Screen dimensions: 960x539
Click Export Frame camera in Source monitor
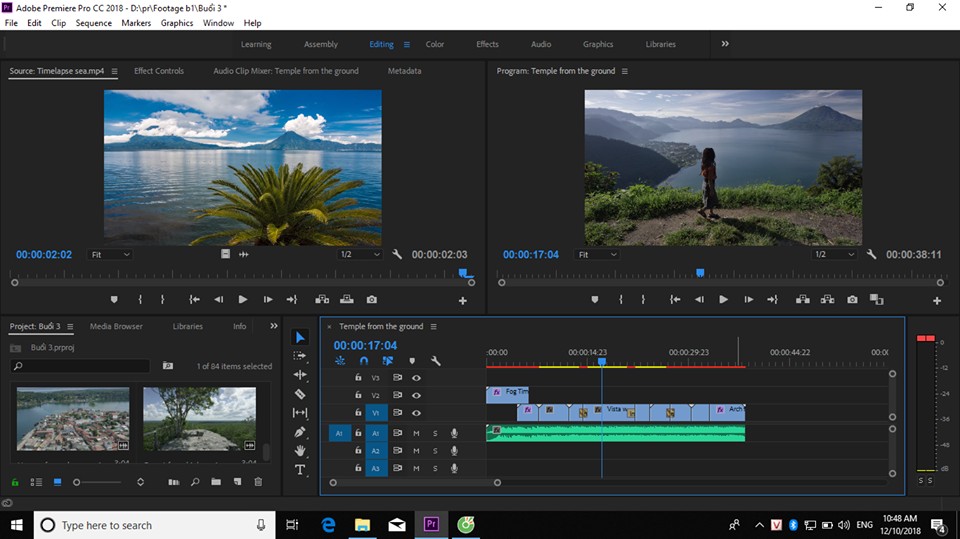coord(372,300)
